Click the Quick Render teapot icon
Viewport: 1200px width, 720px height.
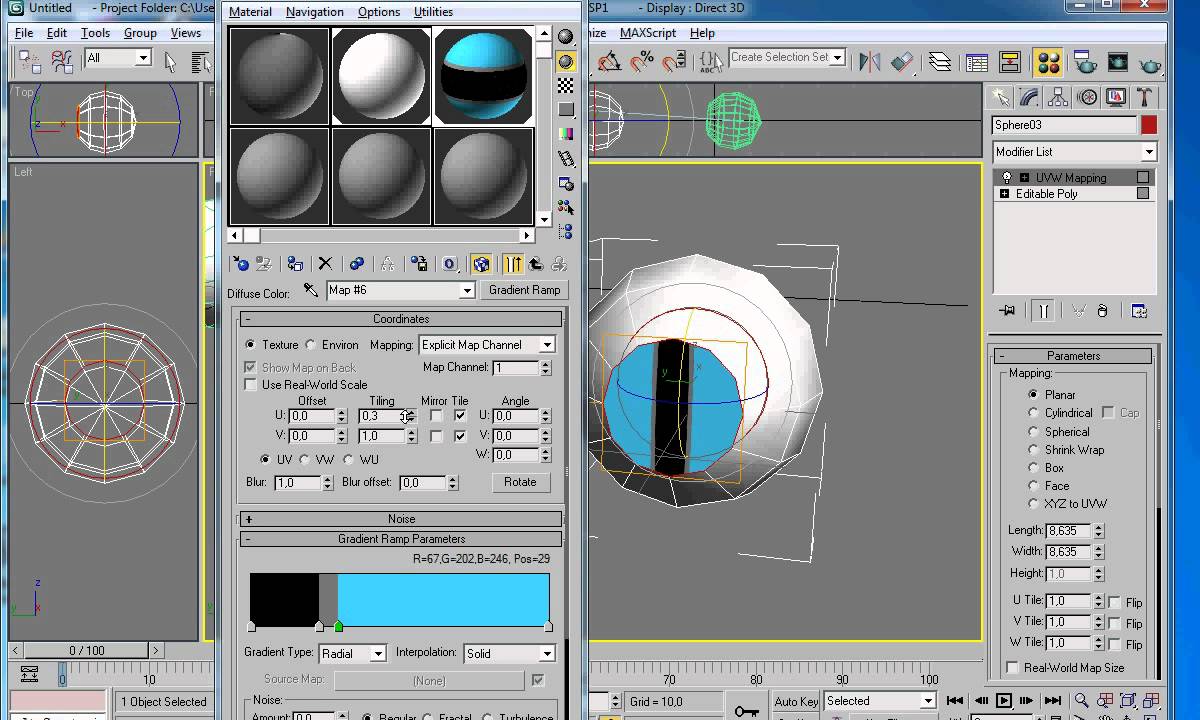point(1150,62)
